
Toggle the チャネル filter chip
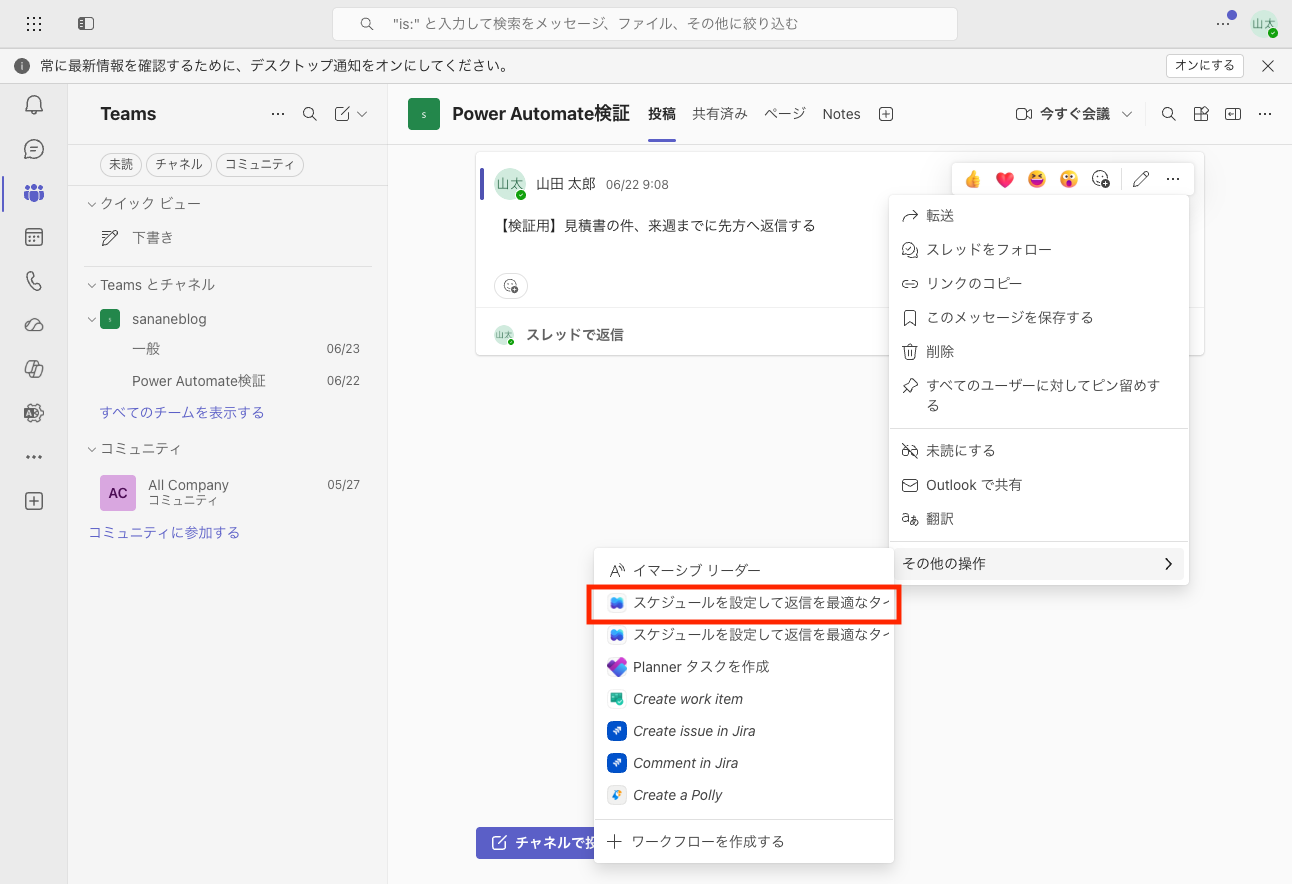(179, 164)
